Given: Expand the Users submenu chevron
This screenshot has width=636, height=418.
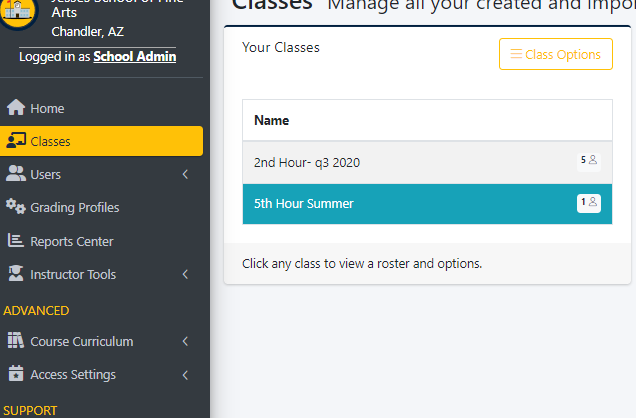Looking at the screenshot, I should coord(185,174).
